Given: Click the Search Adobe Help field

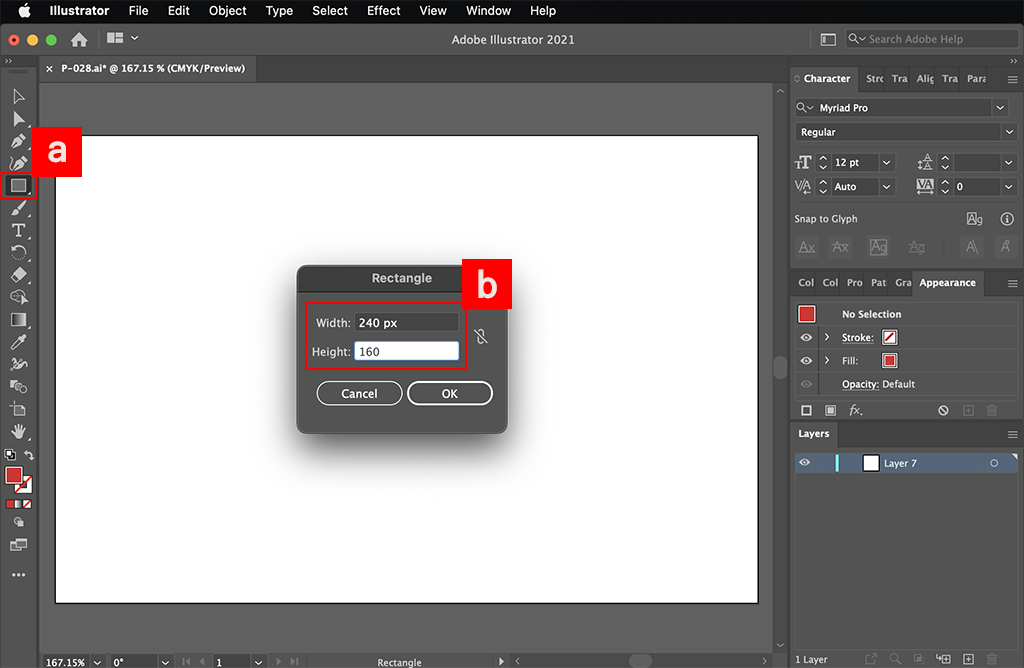Looking at the screenshot, I should (x=932, y=39).
